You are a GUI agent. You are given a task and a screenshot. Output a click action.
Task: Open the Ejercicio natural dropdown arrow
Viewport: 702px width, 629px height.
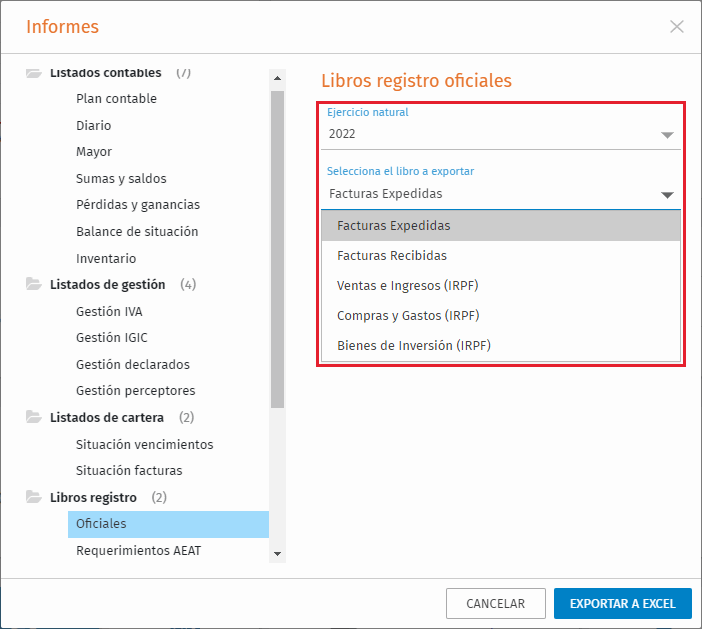tap(667, 135)
